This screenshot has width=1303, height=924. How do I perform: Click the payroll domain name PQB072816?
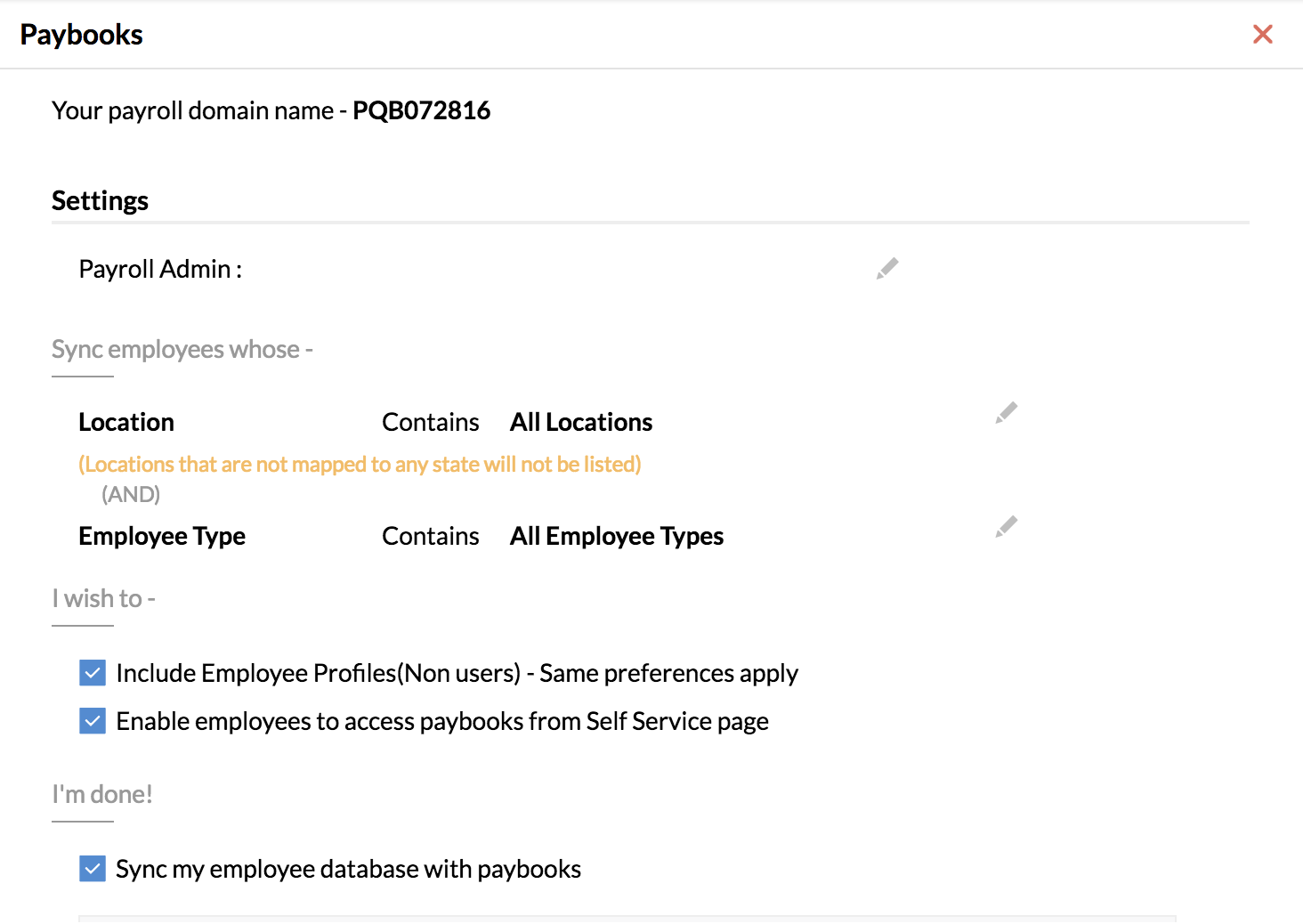coord(421,110)
